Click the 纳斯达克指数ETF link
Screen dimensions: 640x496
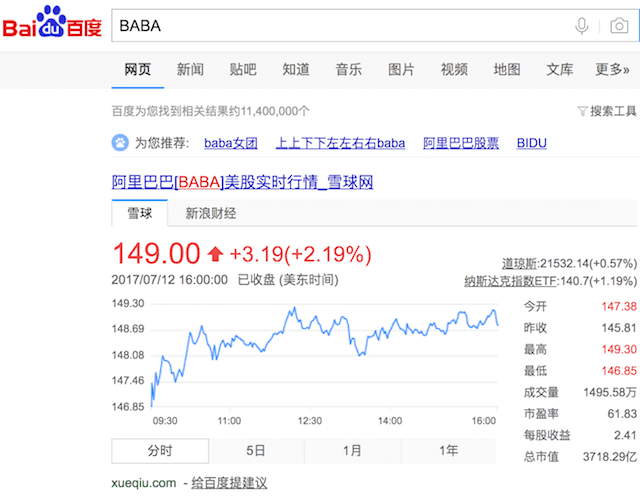510,281
